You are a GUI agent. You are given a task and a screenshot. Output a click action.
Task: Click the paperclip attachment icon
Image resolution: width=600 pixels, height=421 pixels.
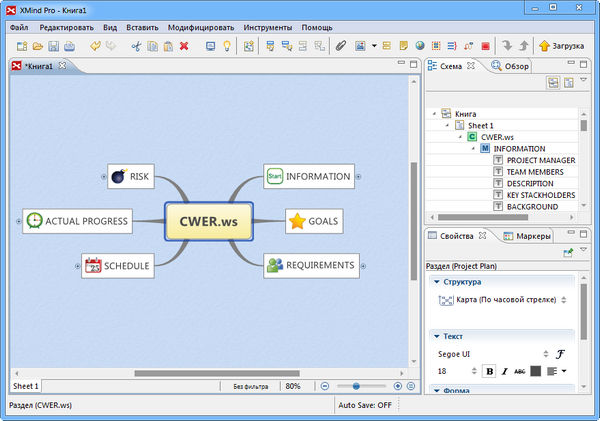pyautogui.click(x=340, y=46)
